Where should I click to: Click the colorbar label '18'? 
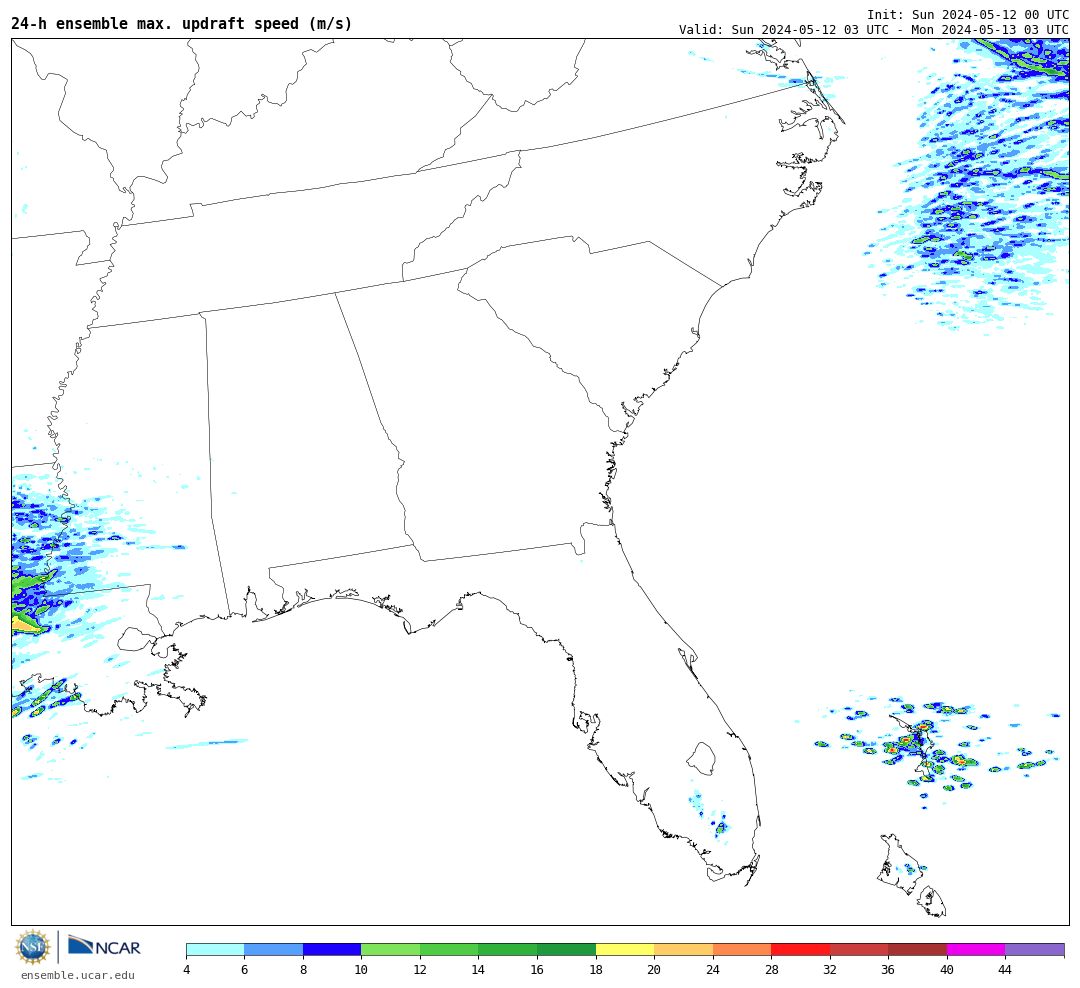click(596, 969)
